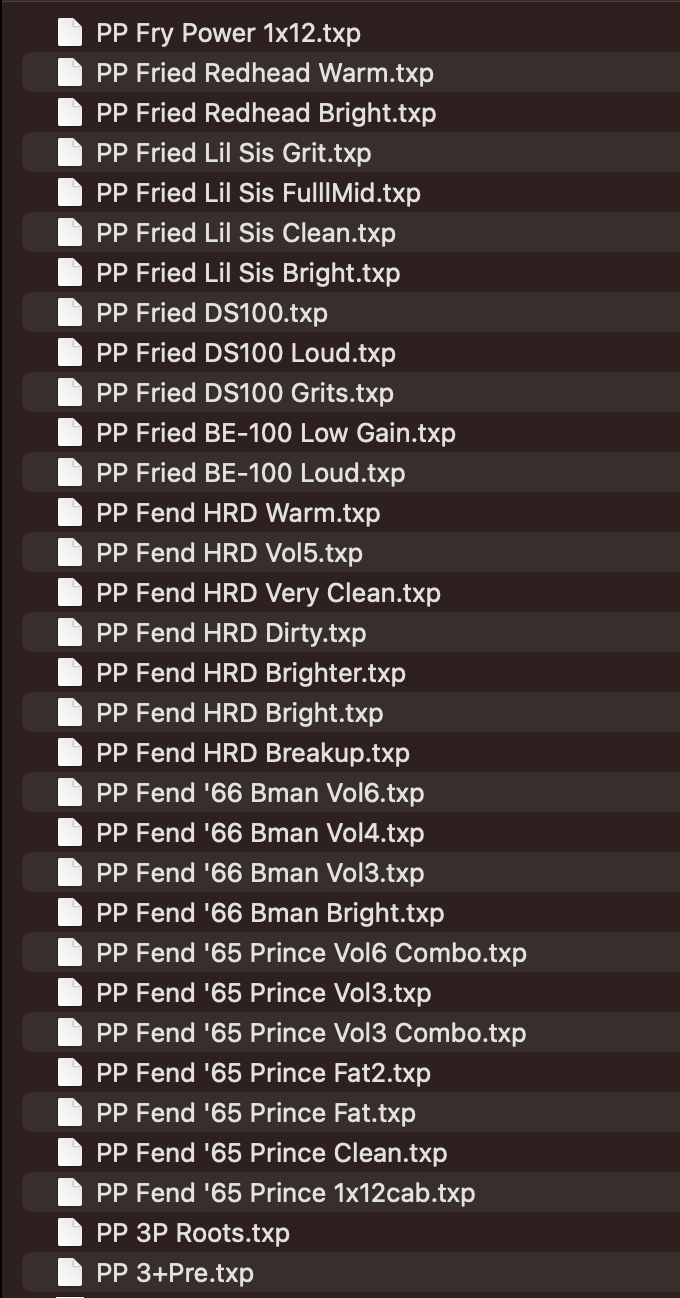Choose PP Fend HRD Very Clean.txp entry
The image size is (680, 1298).
pos(268,593)
